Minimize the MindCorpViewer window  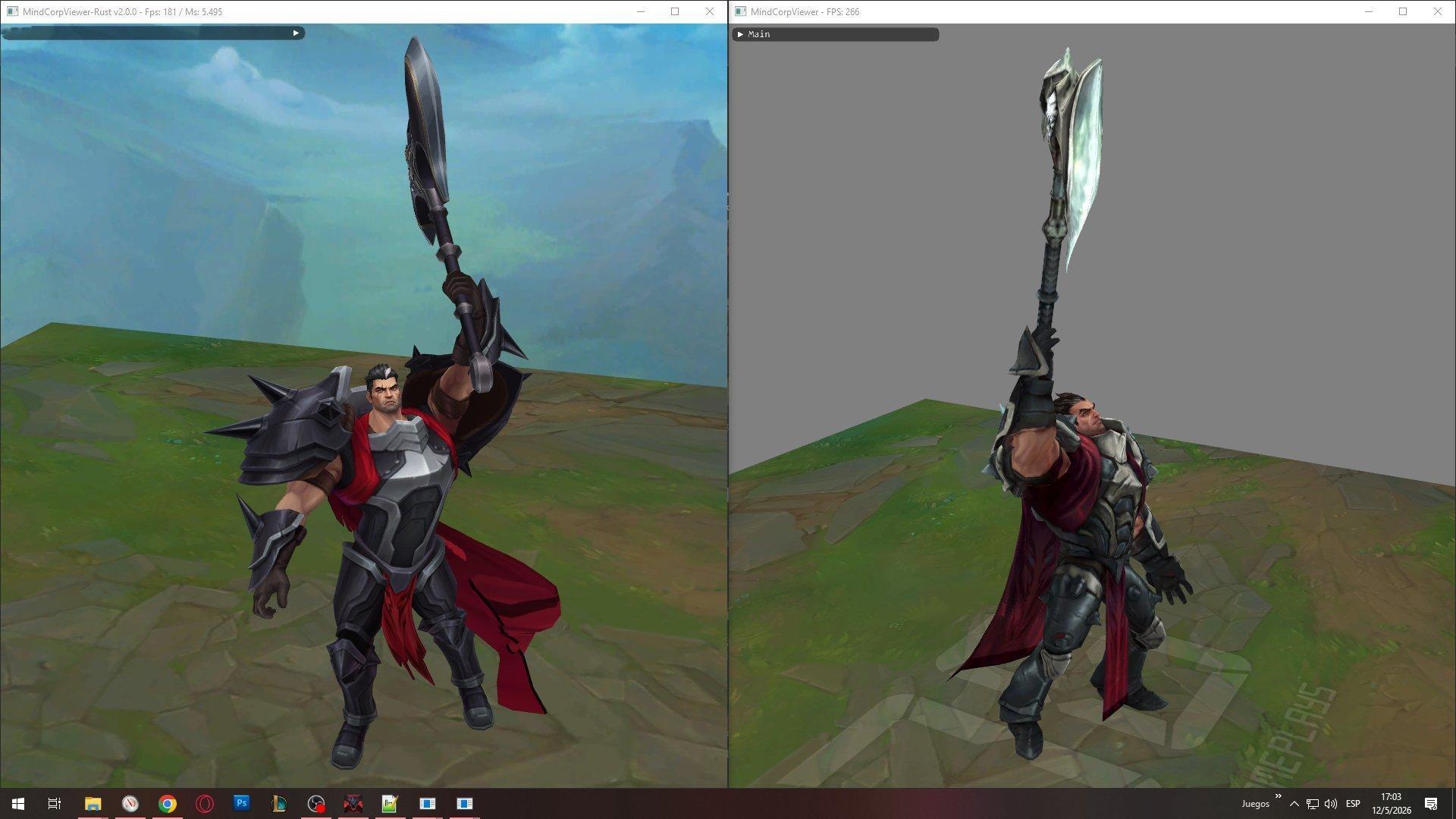point(1369,11)
